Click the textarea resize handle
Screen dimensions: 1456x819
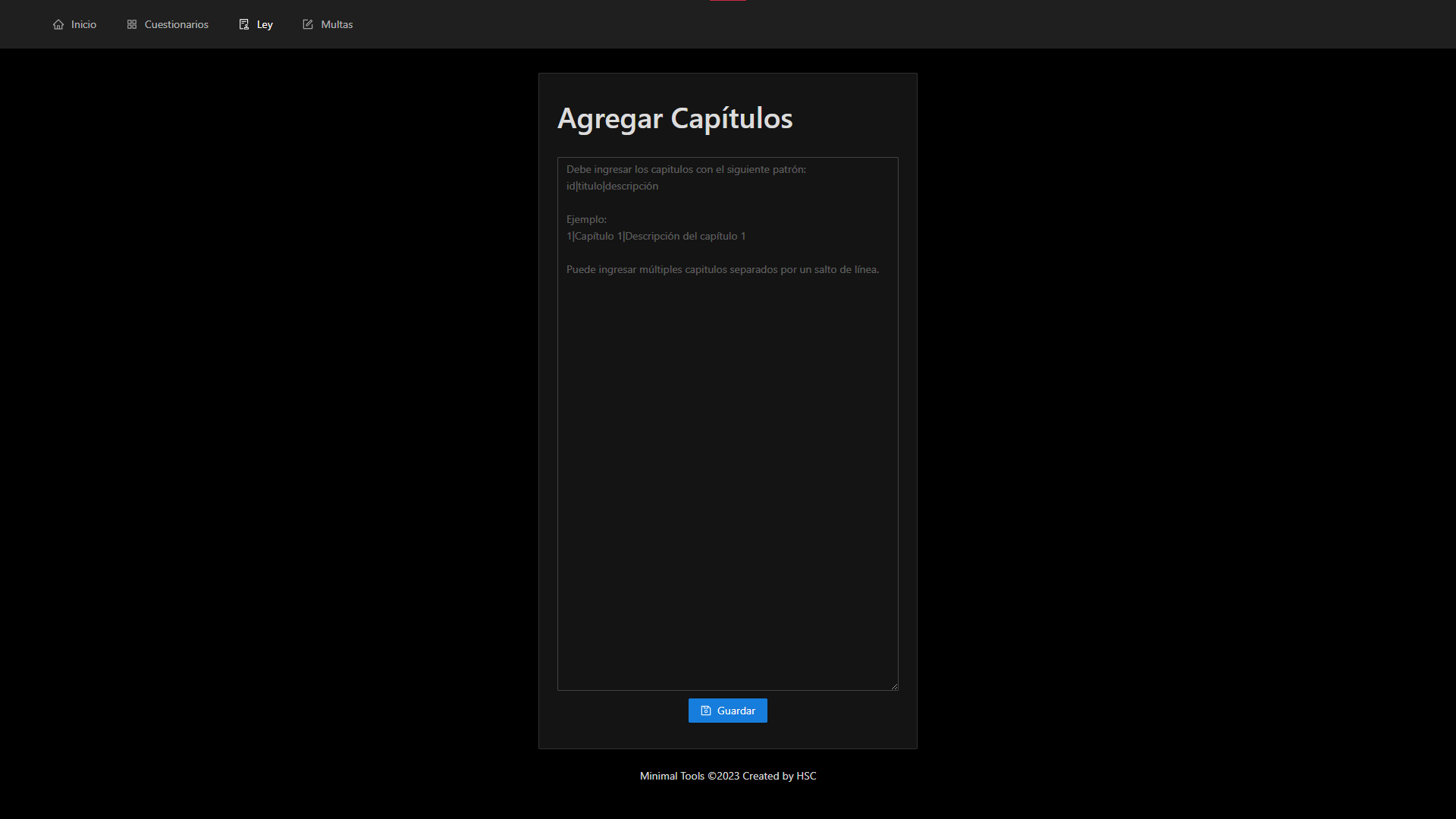point(893,685)
